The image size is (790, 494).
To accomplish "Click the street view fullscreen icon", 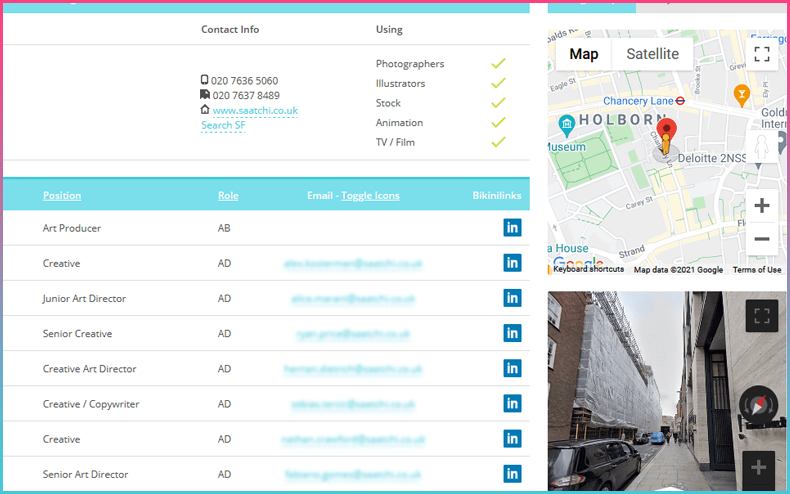I will click(x=761, y=316).
